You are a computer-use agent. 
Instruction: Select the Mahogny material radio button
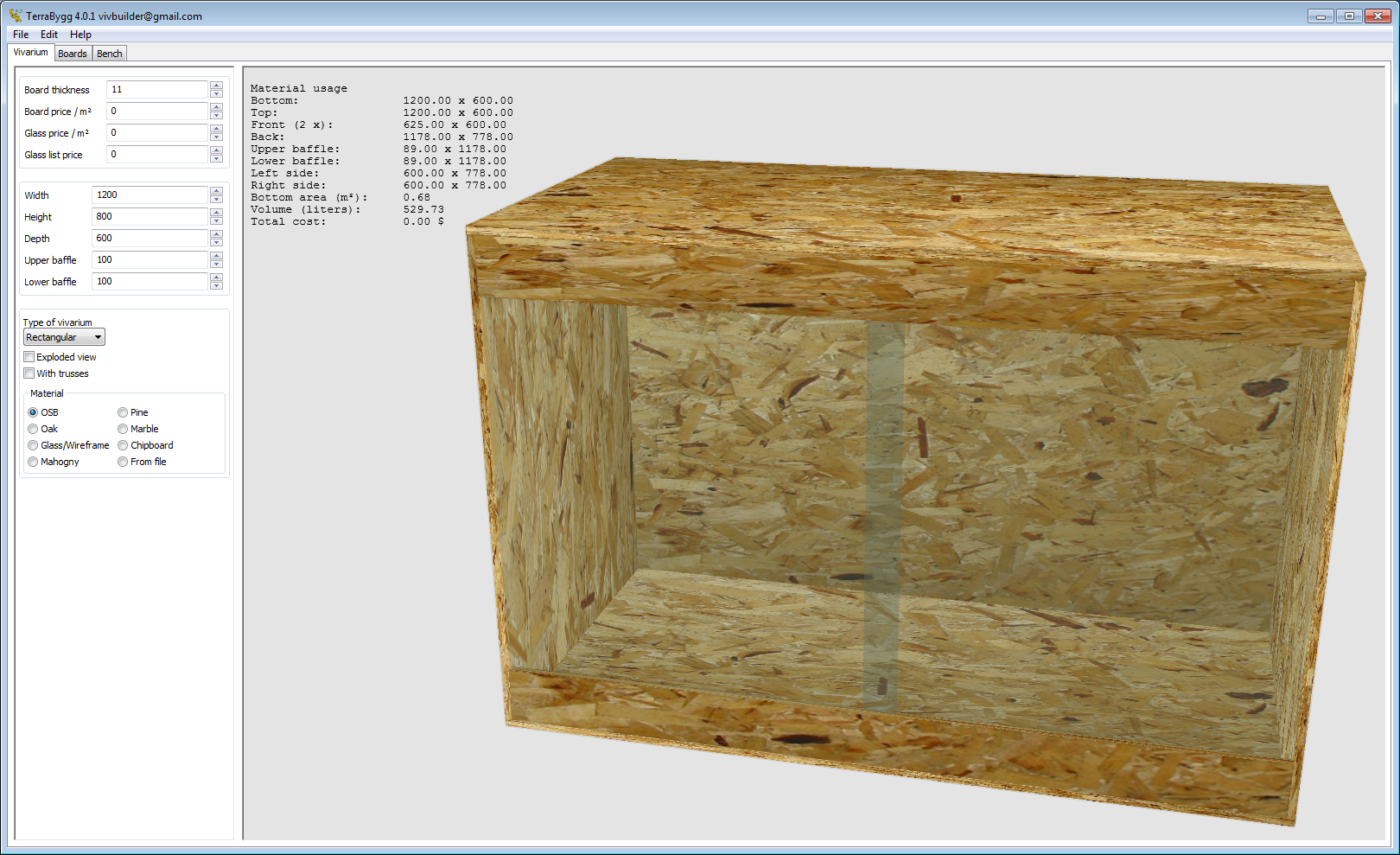tap(33, 462)
